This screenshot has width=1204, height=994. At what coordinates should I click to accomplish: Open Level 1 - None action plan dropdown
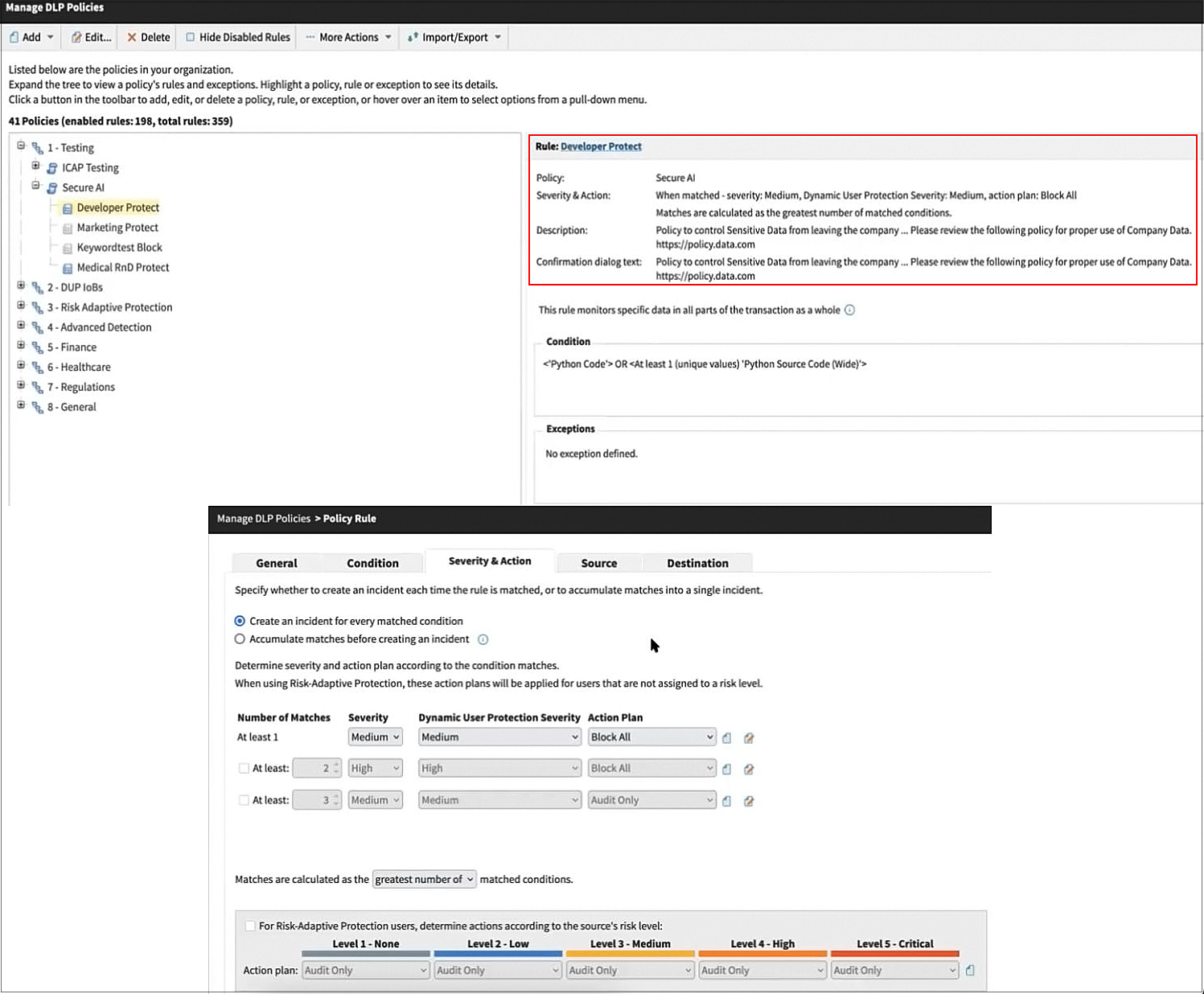pos(366,970)
